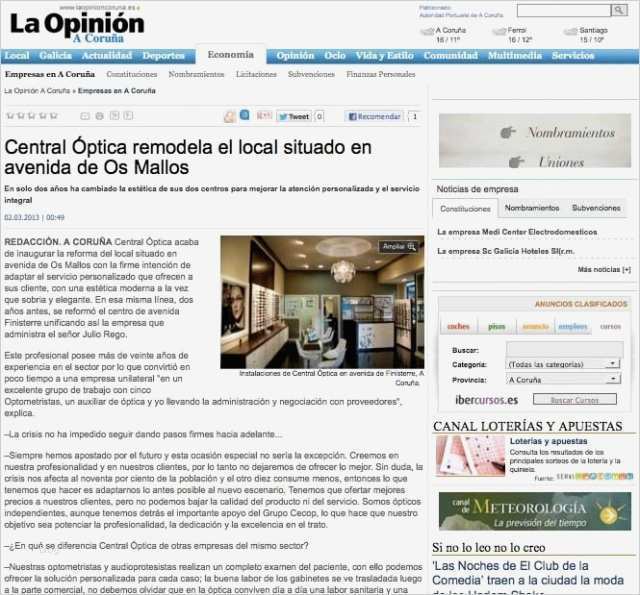Open the Ocio menu section
This screenshot has width=640, height=595.
pyautogui.click(x=335, y=56)
